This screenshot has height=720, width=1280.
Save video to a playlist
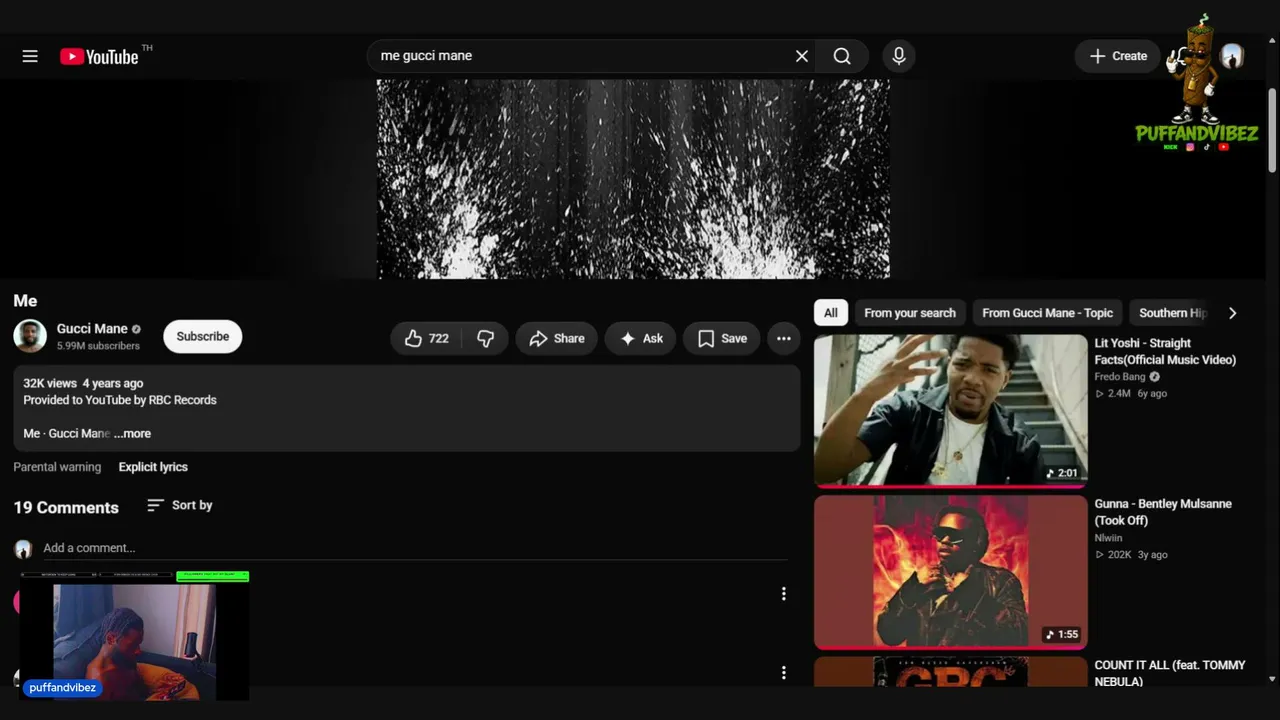click(722, 339)
